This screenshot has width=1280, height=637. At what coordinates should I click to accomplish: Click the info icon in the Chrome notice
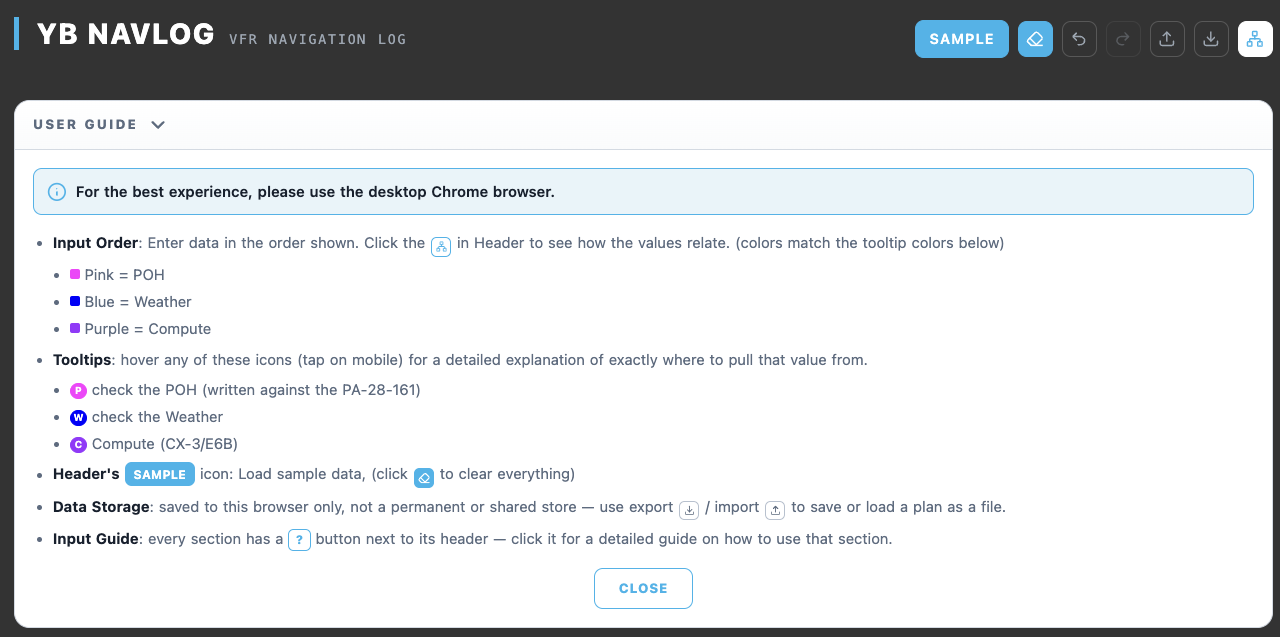(x=57, y=192)
